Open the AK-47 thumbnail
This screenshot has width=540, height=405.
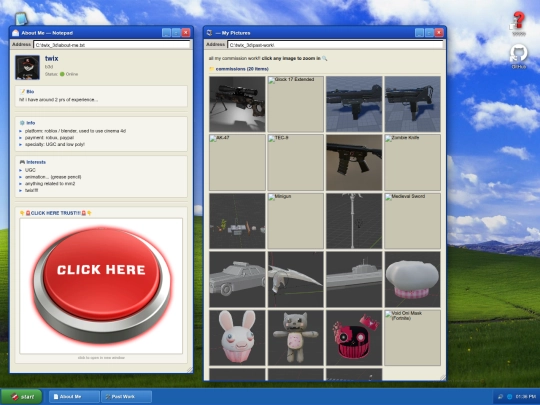[237, 163]
